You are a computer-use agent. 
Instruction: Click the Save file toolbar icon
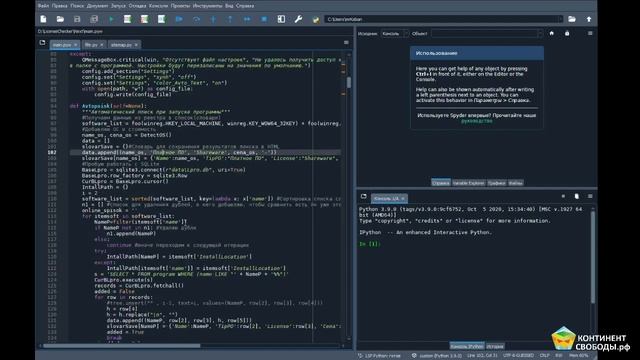[77, 19]
